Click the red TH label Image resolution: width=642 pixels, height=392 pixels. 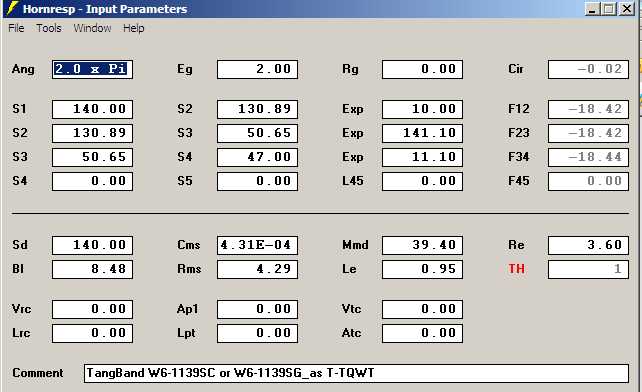[x=516, y=269]
